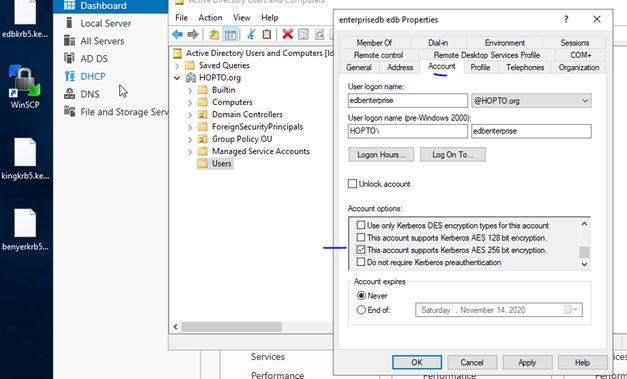Open the account expiry date picker dropdown
Viewport: 627px width, 379px height.
[x=571, y=310]
